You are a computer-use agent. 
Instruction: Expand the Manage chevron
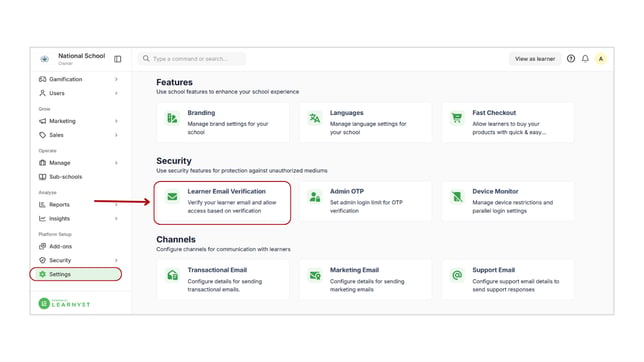116,163
